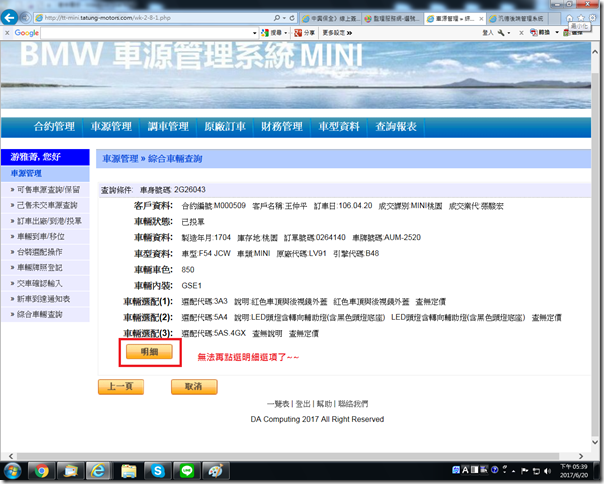Open the Windows Start orb

pyautogui.click(x=12, y=471)
